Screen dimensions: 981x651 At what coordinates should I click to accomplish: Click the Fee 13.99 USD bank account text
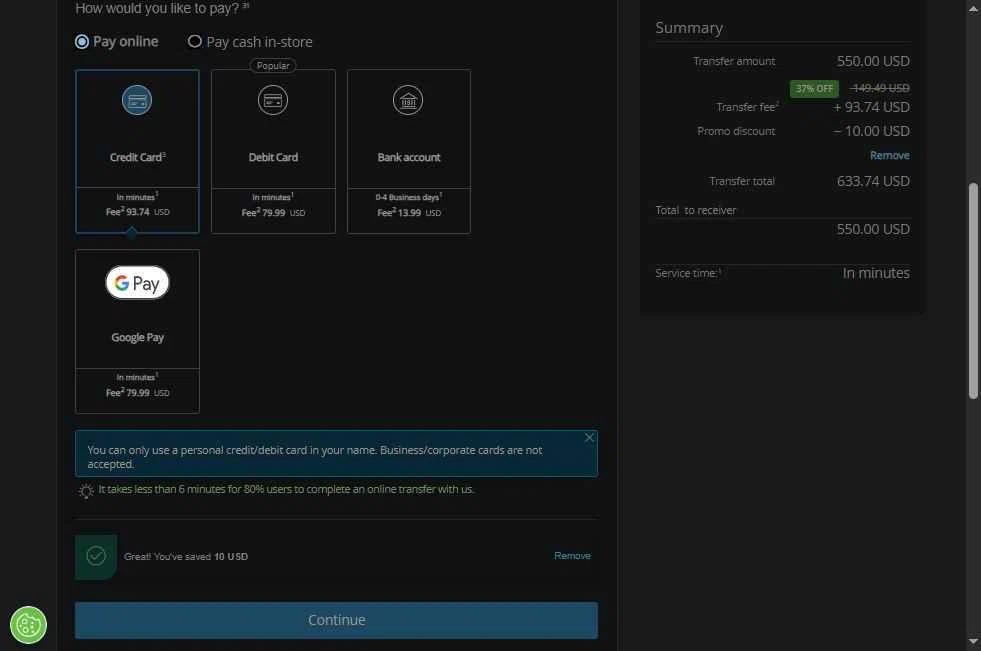coord(409,213)
